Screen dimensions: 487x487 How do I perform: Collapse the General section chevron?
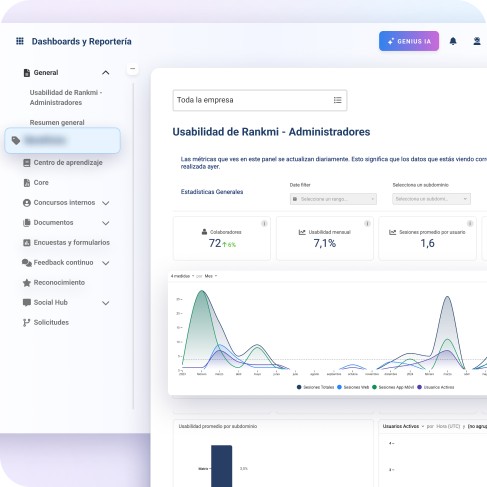tap(106, 73)
